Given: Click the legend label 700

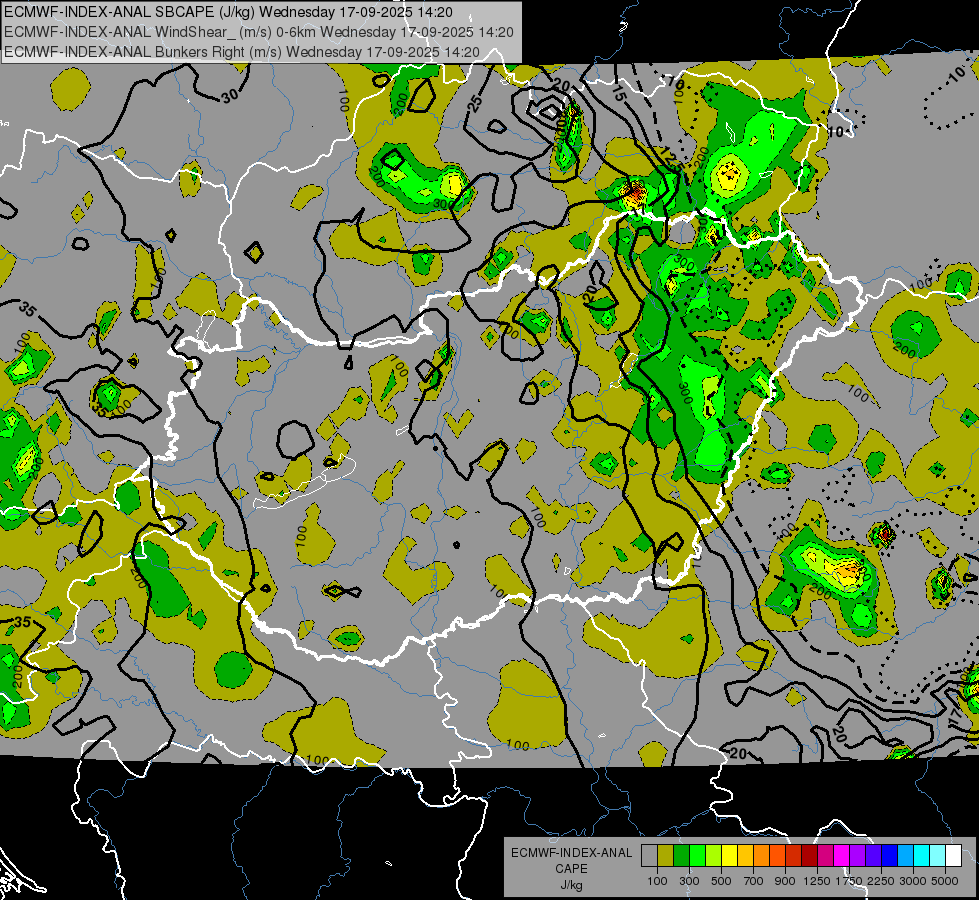Looking at the screenshot, I should pyautogui.click(x=754, y=881).
